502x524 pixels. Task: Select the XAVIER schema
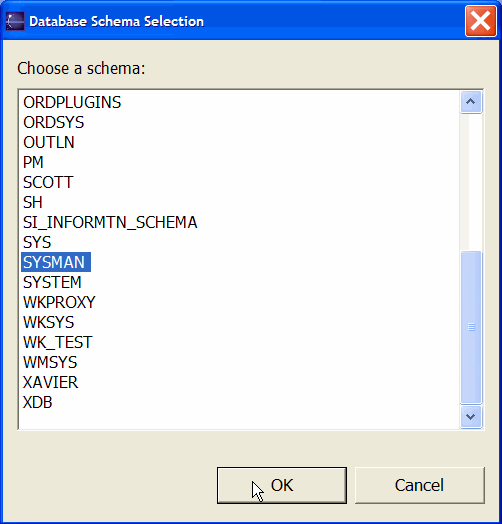click(50, 383)
